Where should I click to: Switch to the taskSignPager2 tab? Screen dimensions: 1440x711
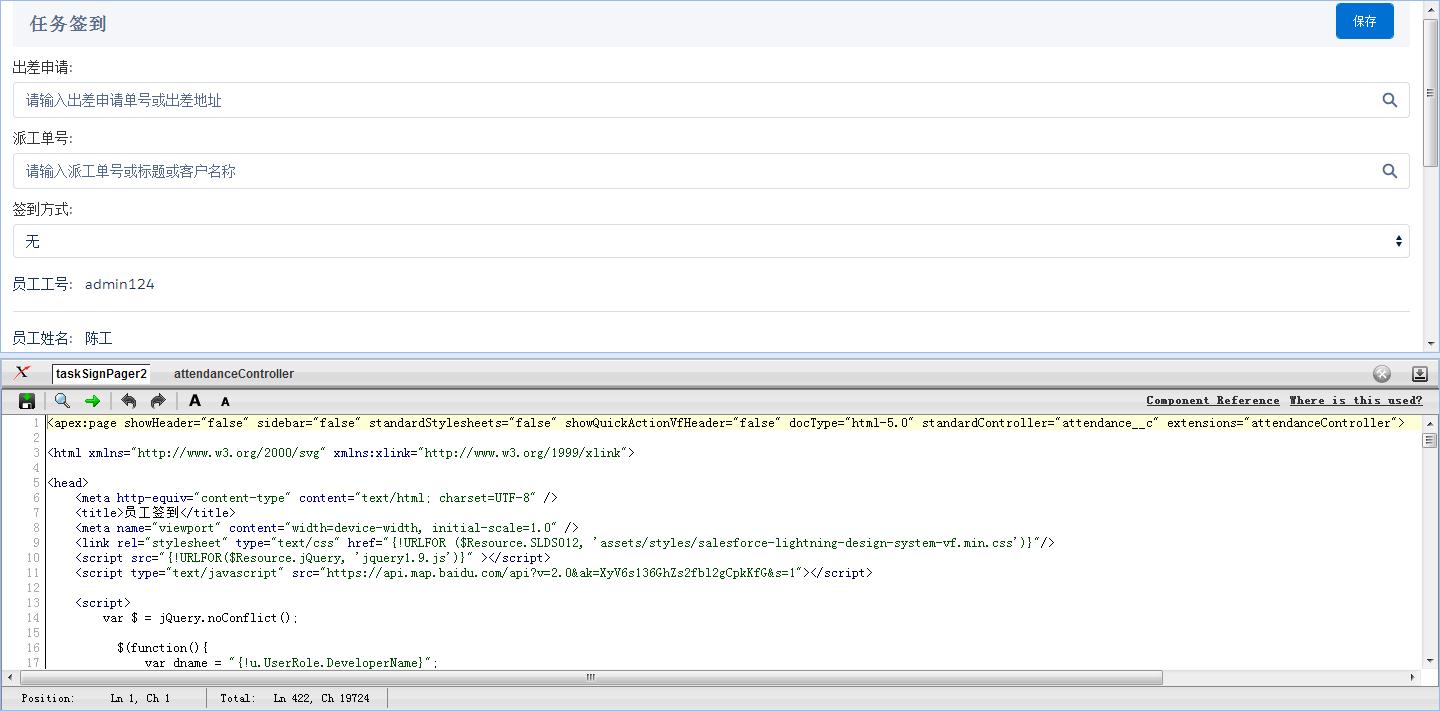click(101, 374)
